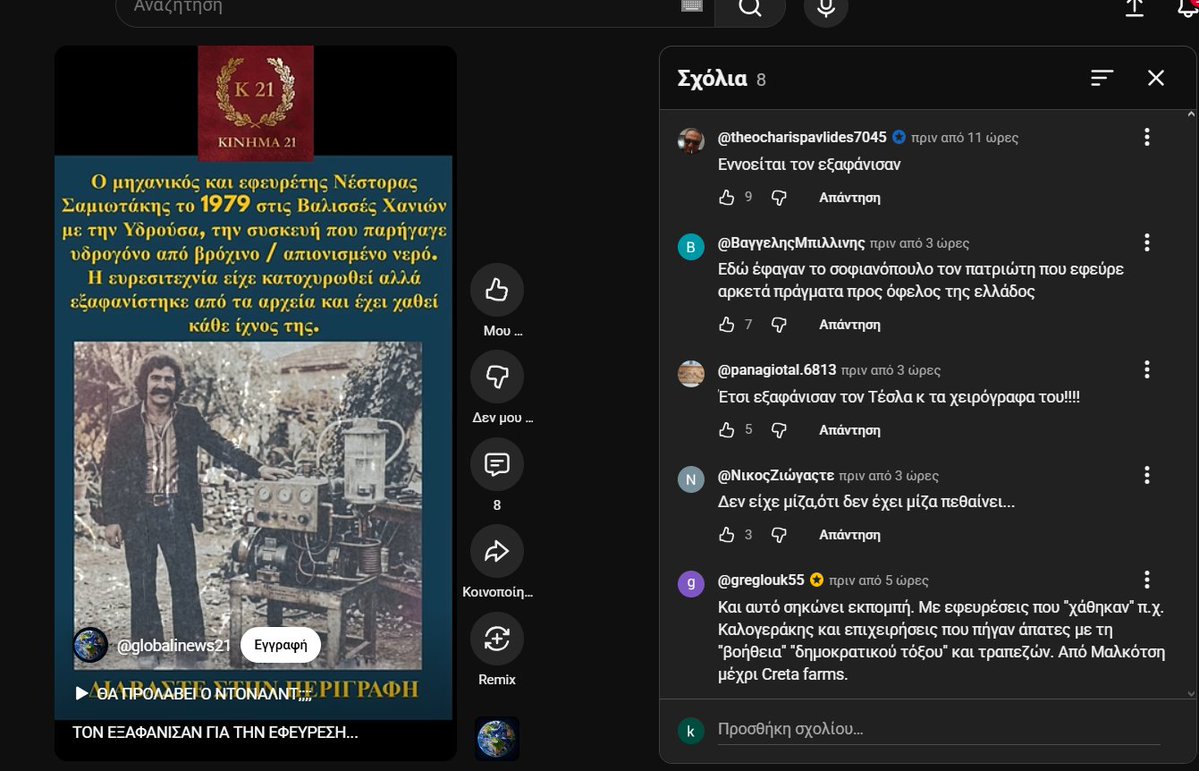Click timestamp πριν από 11 ώρες
The height and width of the screenshot is (771, 1199).
(965, 138)
